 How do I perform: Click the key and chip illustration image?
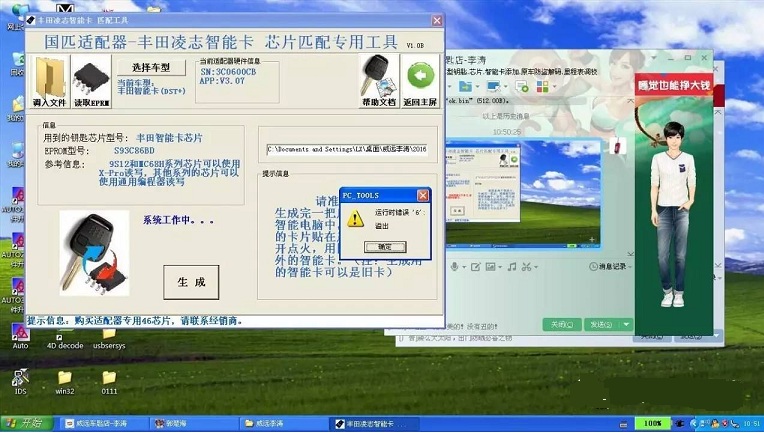[94, 253]
